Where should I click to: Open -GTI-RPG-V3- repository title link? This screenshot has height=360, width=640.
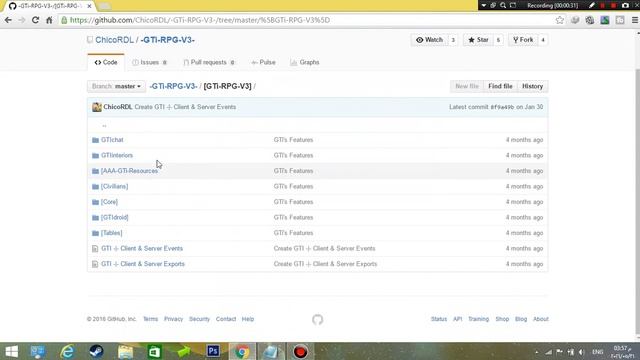(167, 40)
